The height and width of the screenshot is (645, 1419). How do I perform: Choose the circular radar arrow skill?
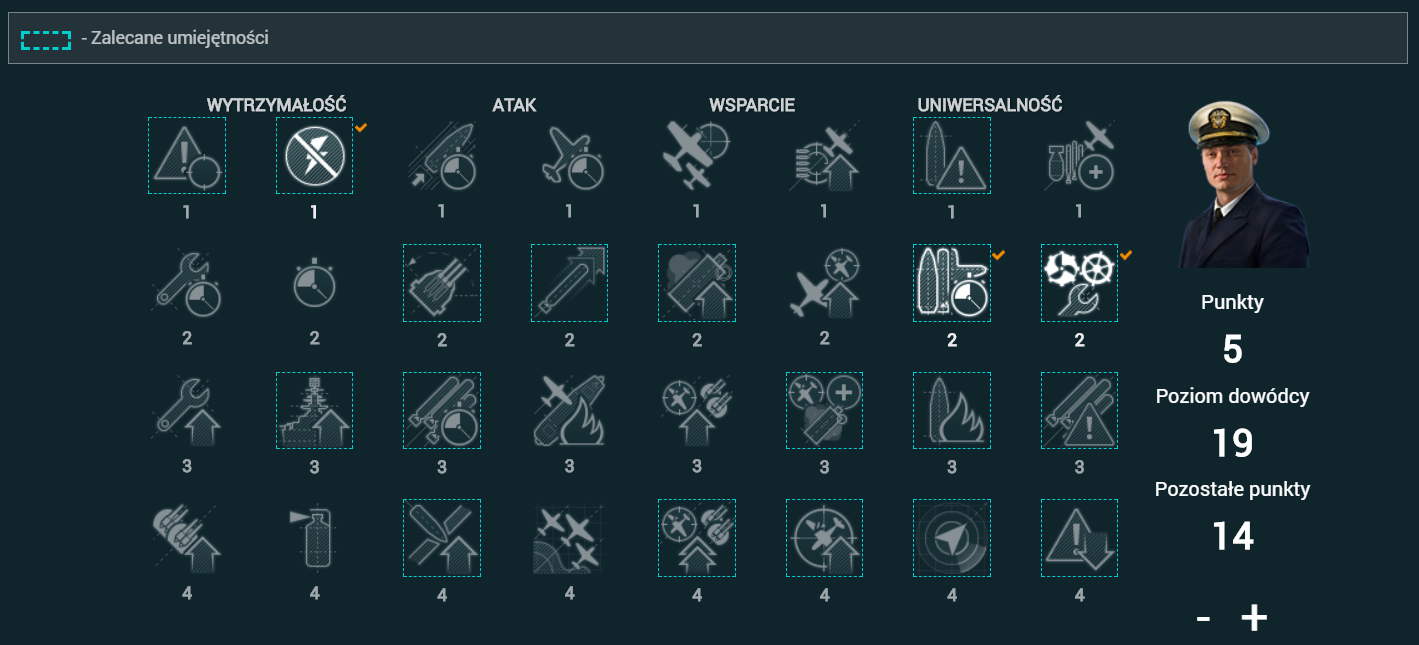click(x=952, y=539)
